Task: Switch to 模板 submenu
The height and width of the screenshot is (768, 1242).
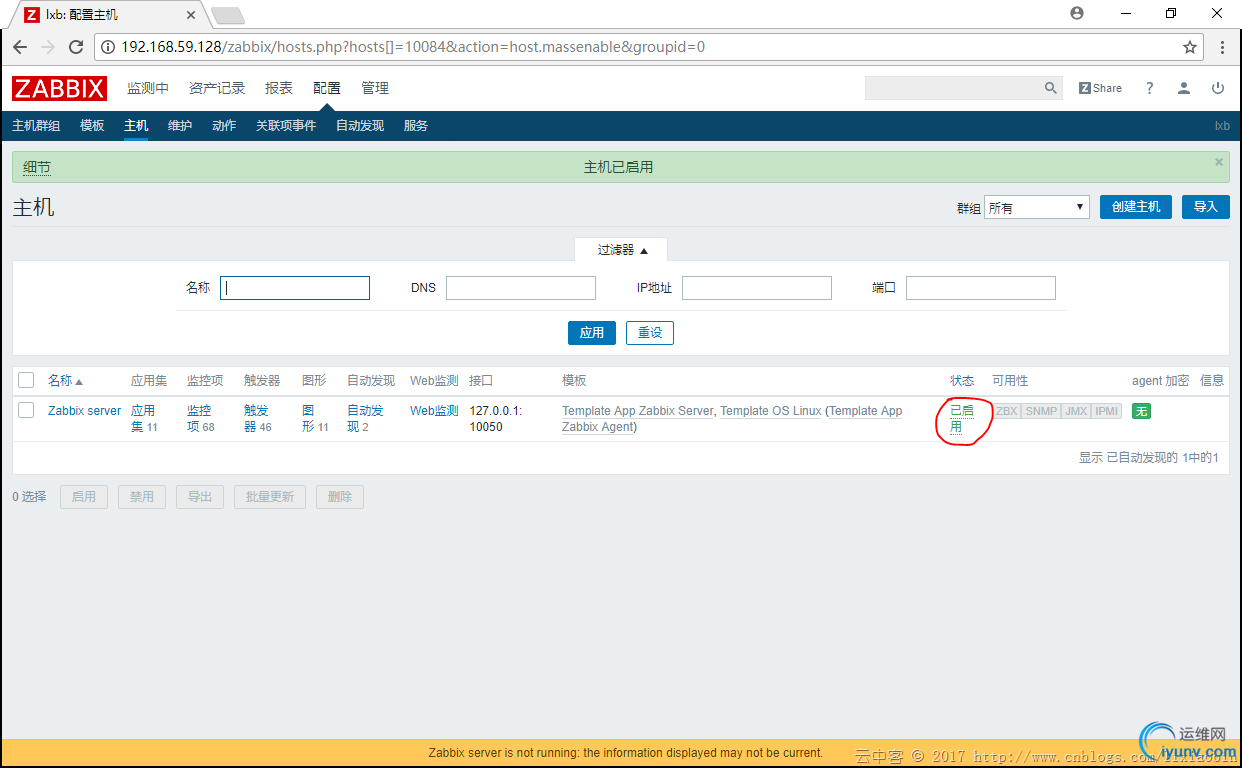Action: 92,125
